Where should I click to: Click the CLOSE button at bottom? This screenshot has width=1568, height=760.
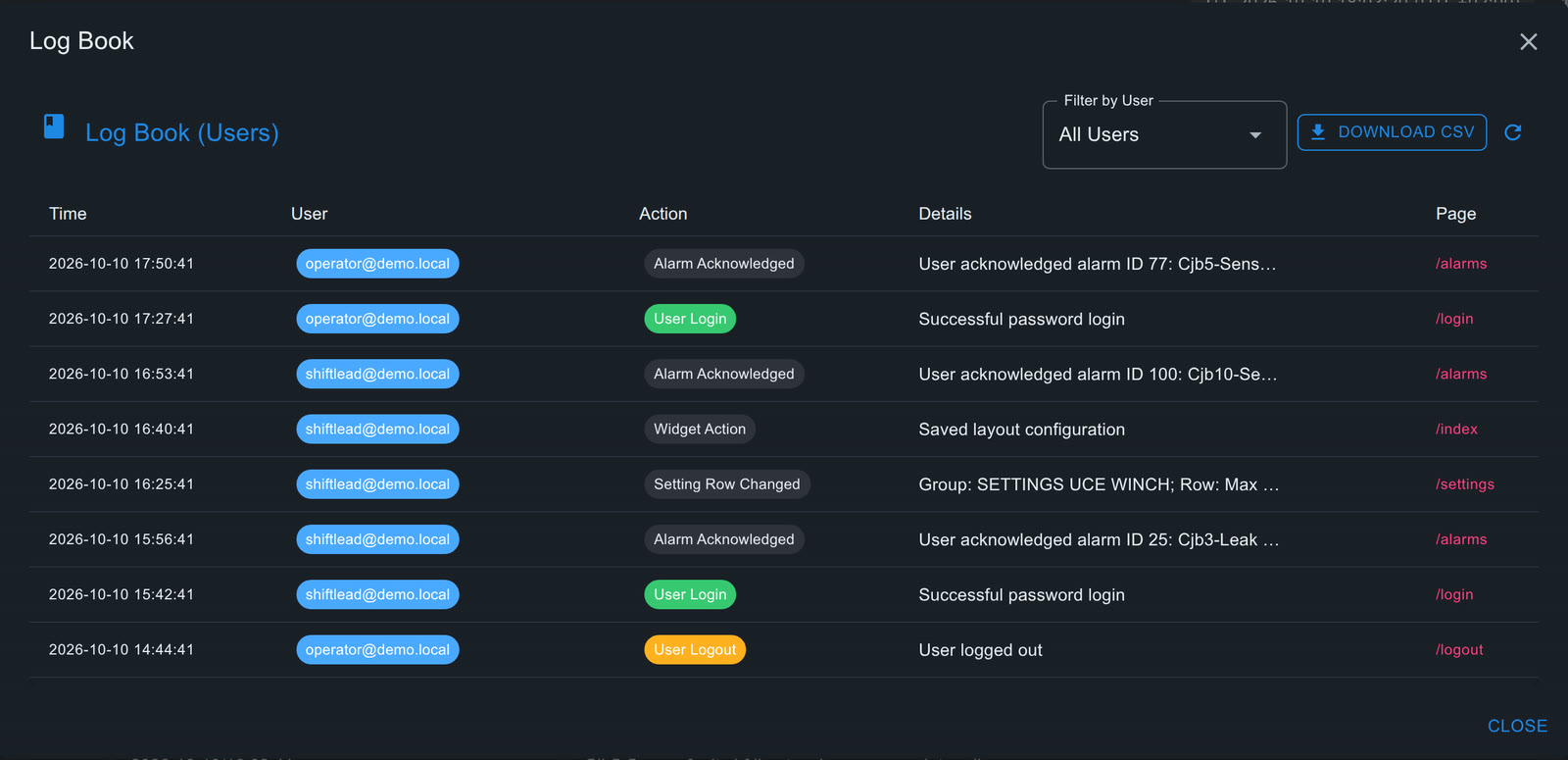click(1517, 726)
